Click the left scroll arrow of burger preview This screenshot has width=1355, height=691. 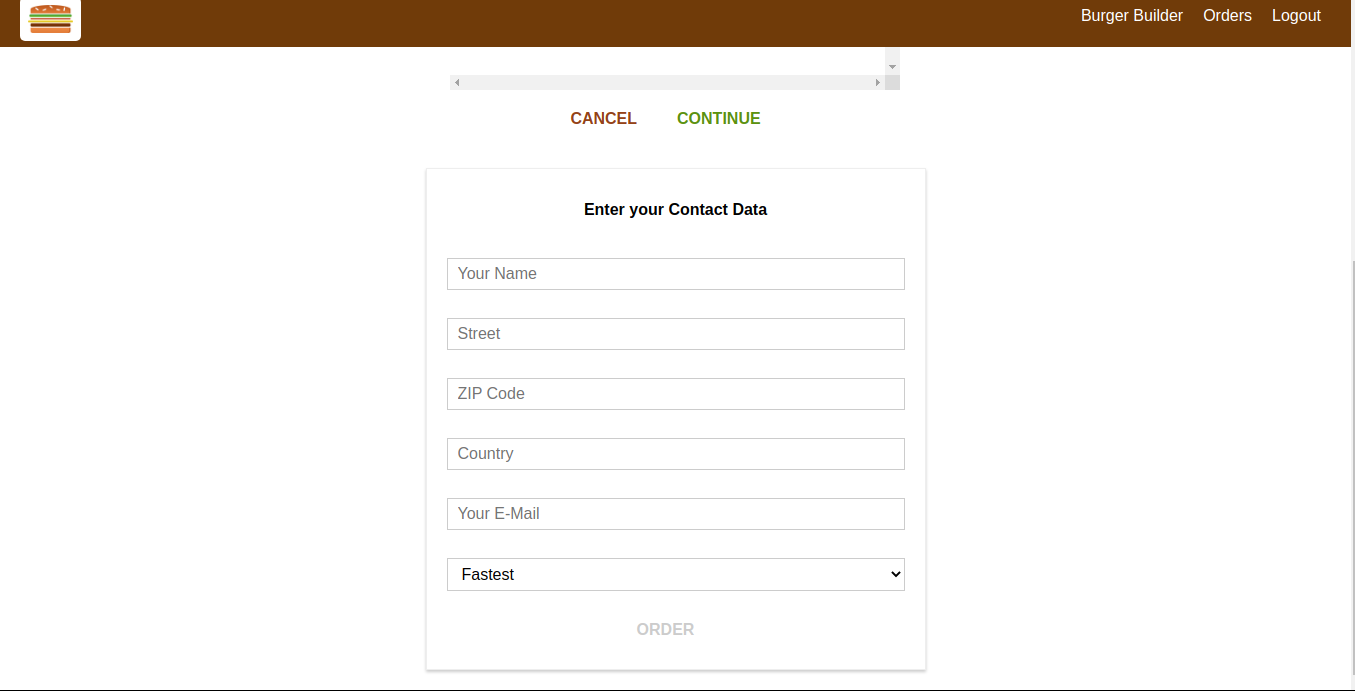[457, 82]
